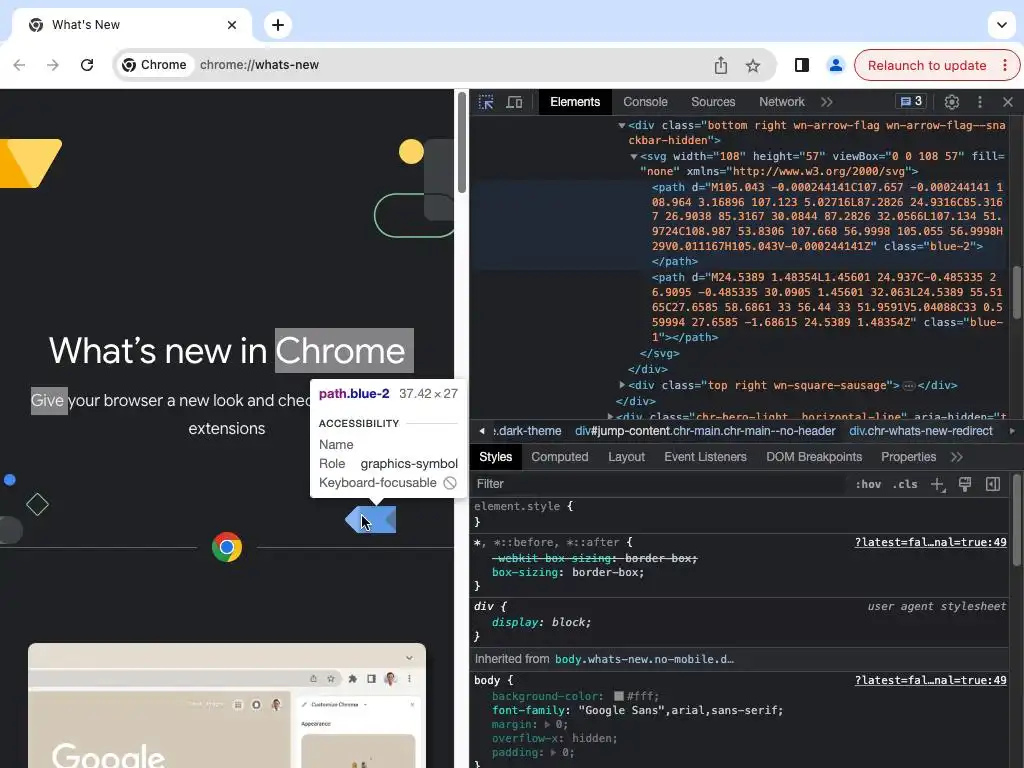Viewport: 1024px width, 768px height.
Task: Close the What's New tab
Action: 232,25
